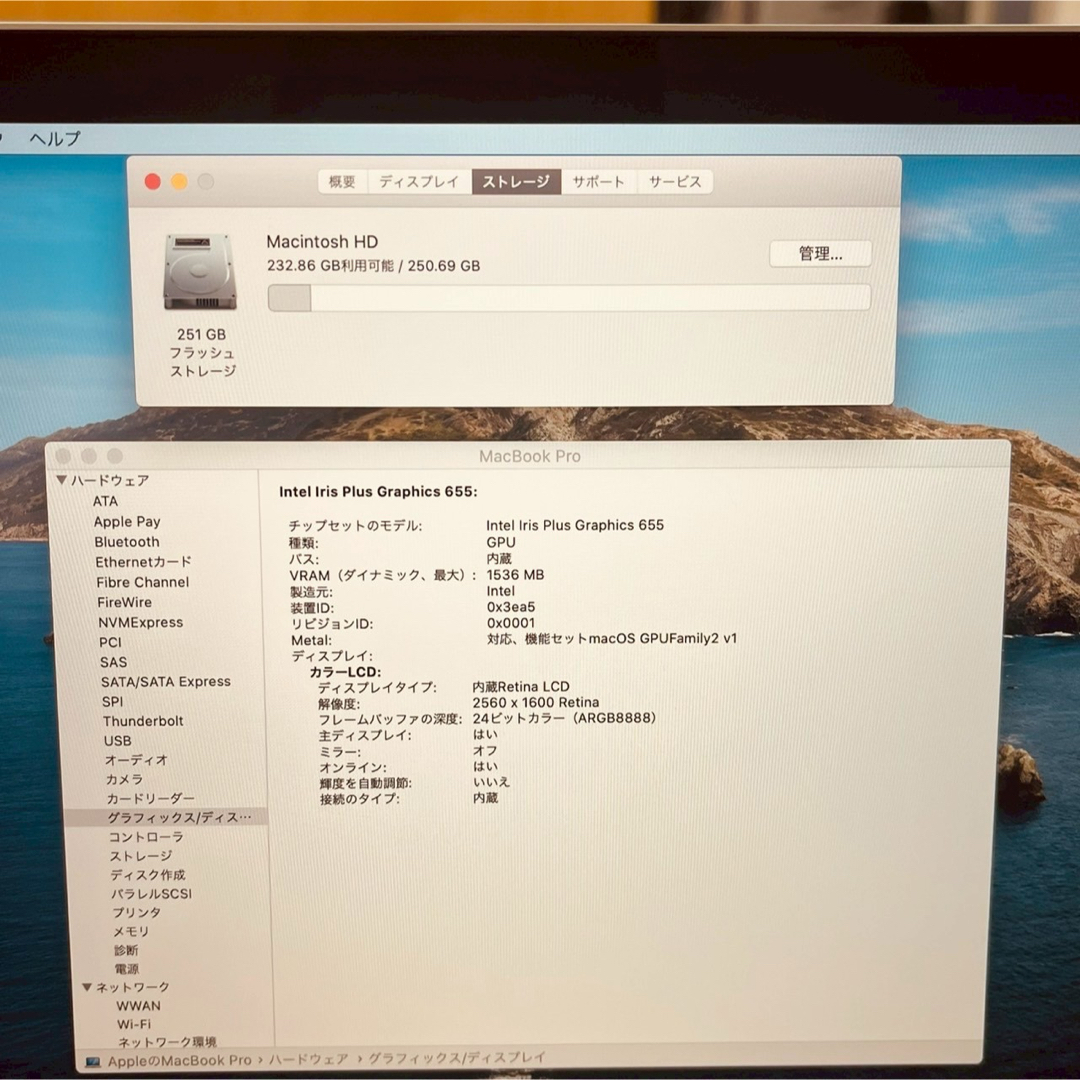This screenshot has width=1080, height=1080.
Task: Select the ストレージ tab
Action: tap(516, 182)
